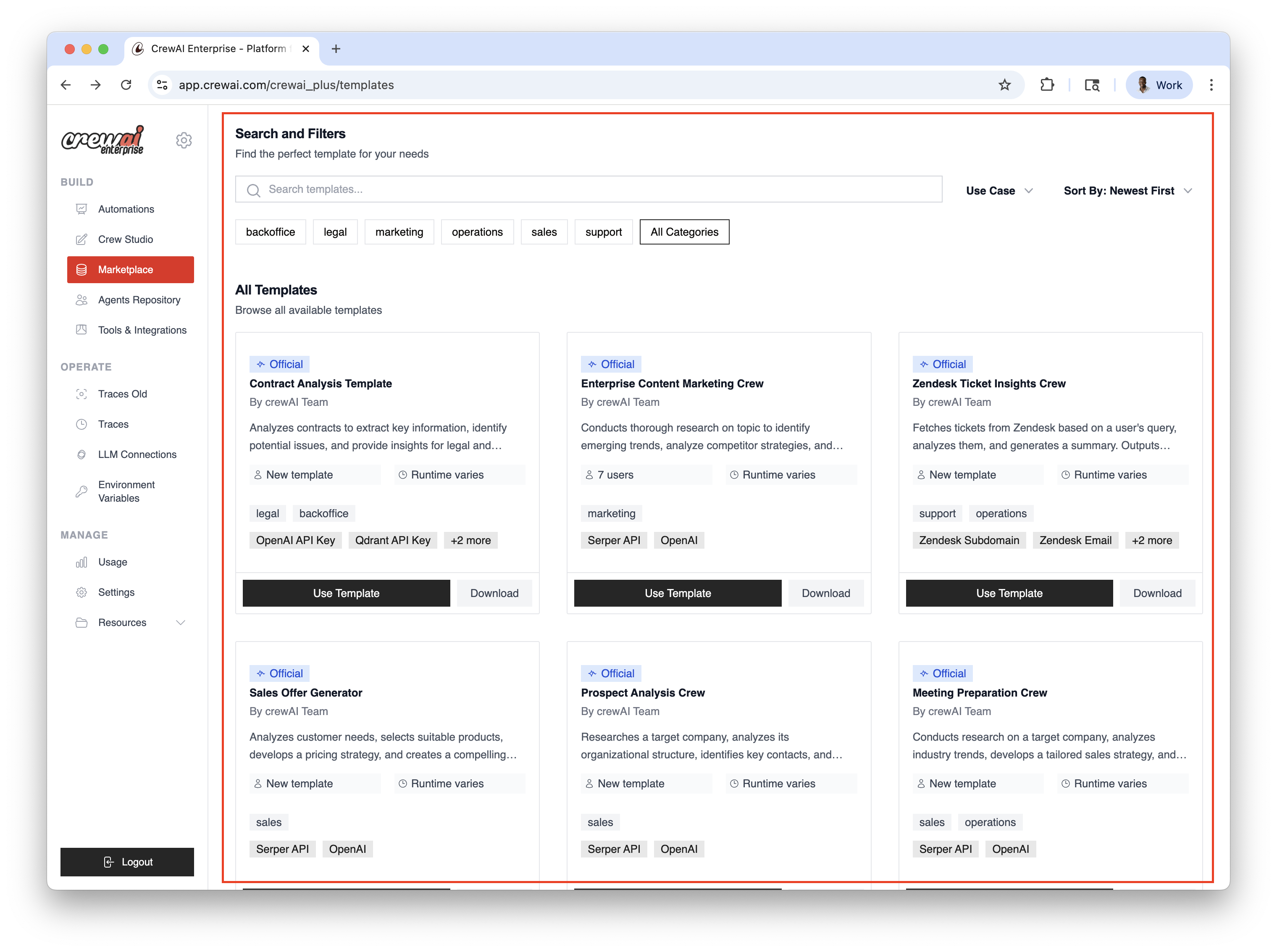Screen dimensions: 1277x952
Task: Select Crew Studio from the sidebar
Action: click(x=124, y=239)
